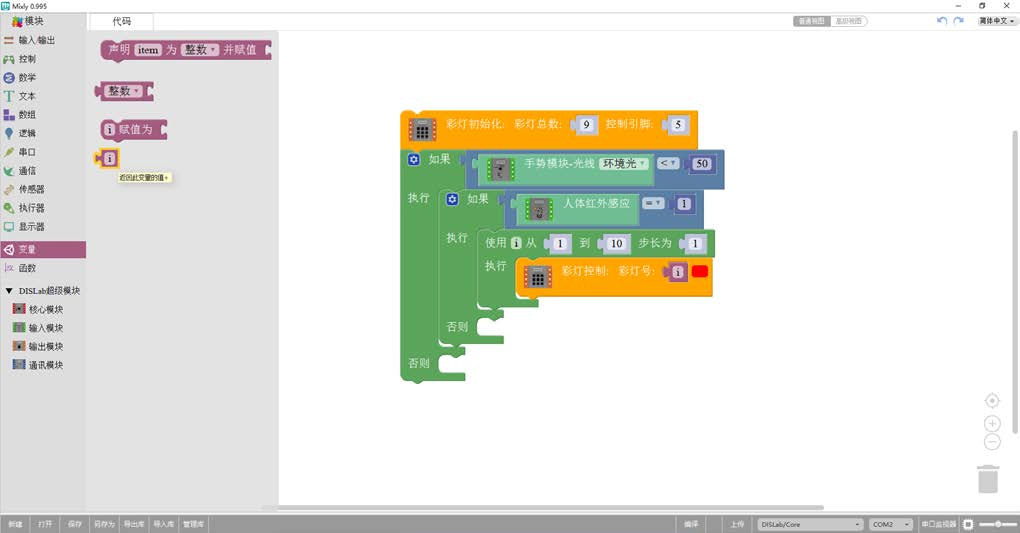The height and width of the screenshot is (533, 1020).
Task: Click the 保存 save button
Action: pyautogui.click(x=75, y=524)
